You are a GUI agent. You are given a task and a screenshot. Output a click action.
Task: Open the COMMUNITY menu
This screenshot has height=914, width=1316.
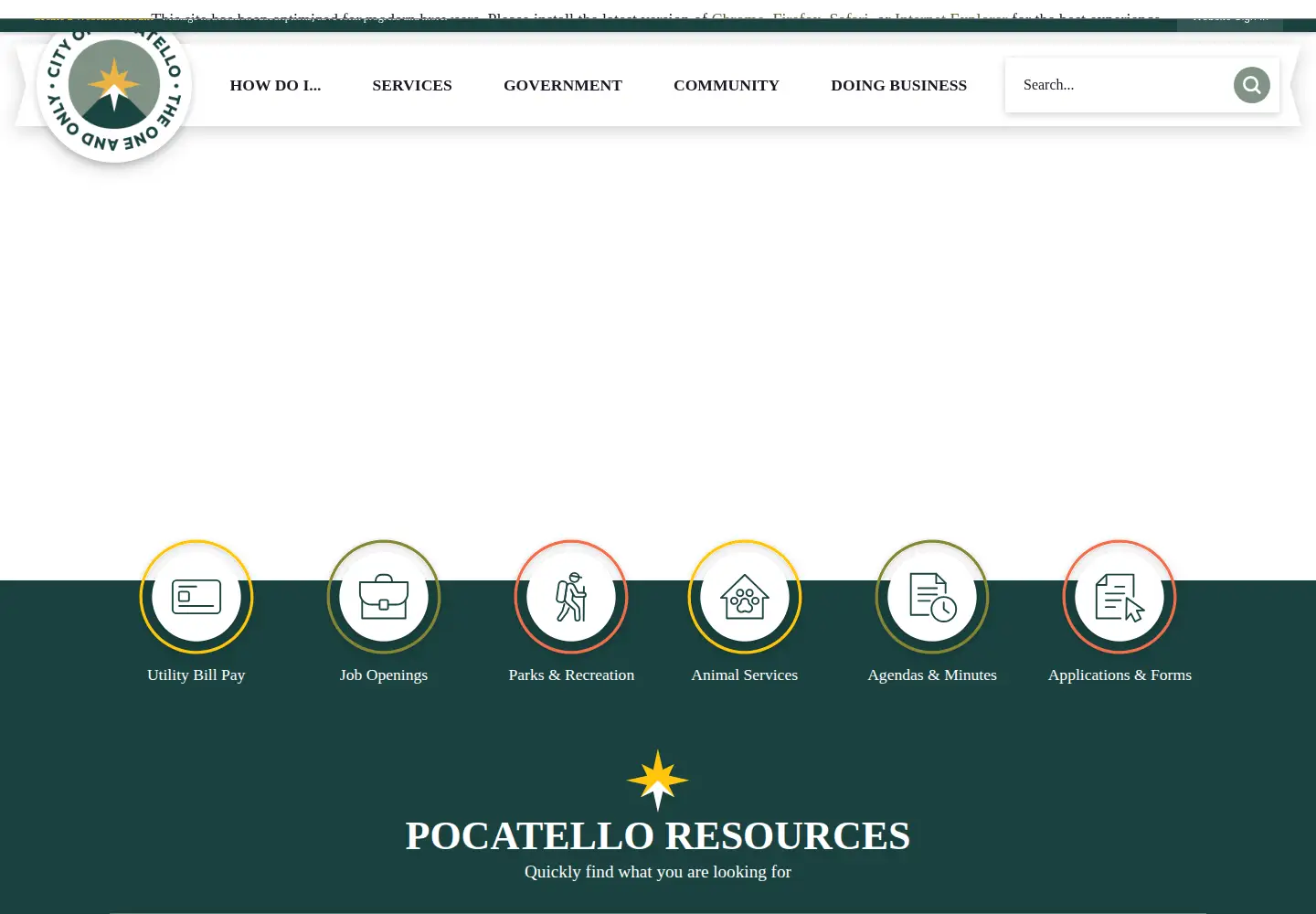coord(727,85)
